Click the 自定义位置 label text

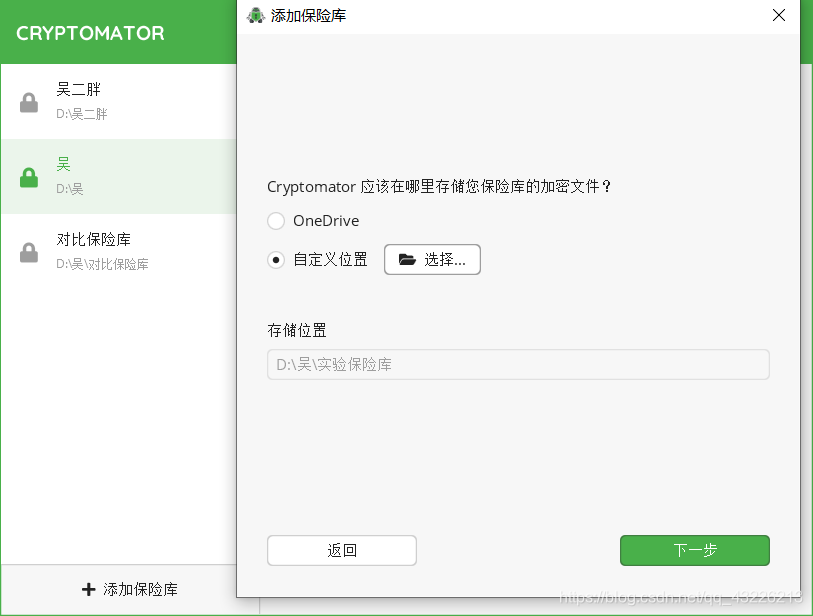click(330, 259)
